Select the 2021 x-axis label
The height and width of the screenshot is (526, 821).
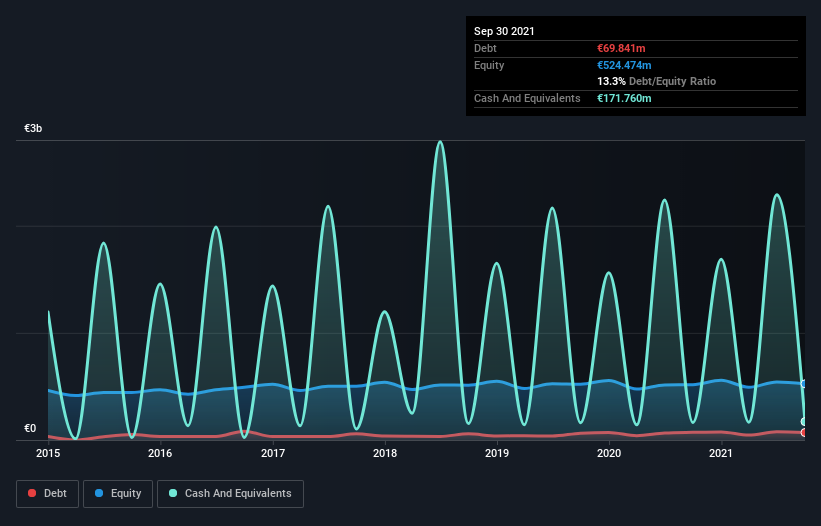(x=721, y=453)
